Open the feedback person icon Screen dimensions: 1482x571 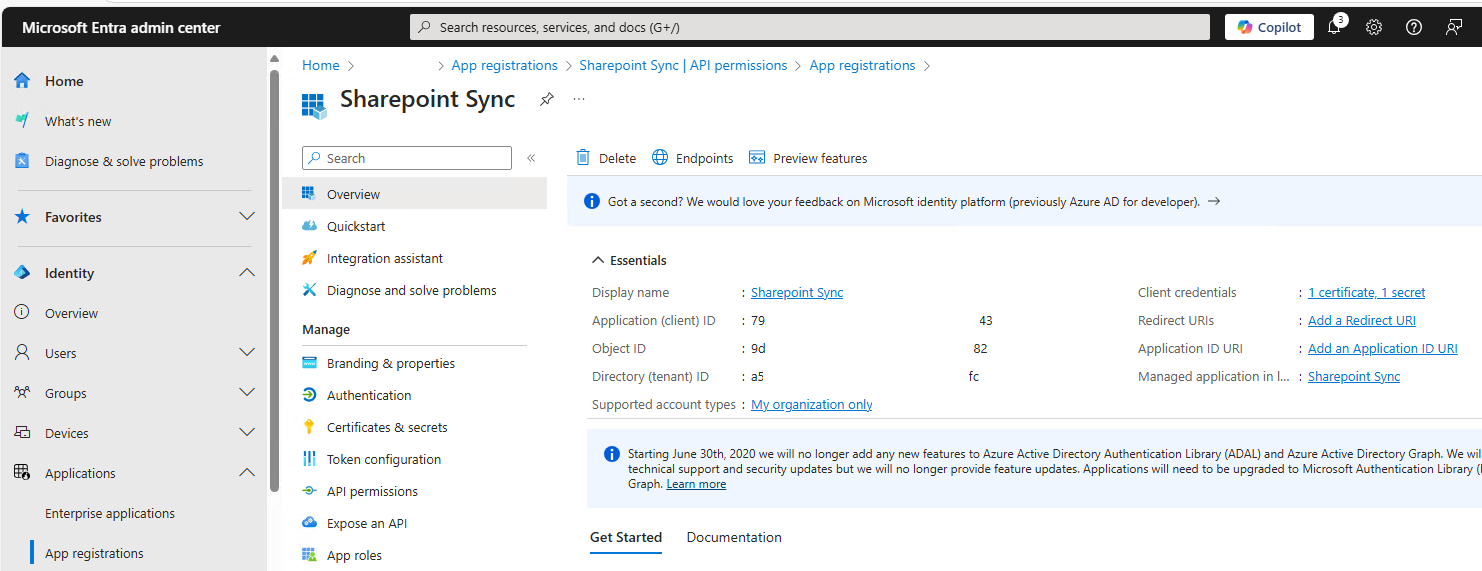tap(1454, 27)
